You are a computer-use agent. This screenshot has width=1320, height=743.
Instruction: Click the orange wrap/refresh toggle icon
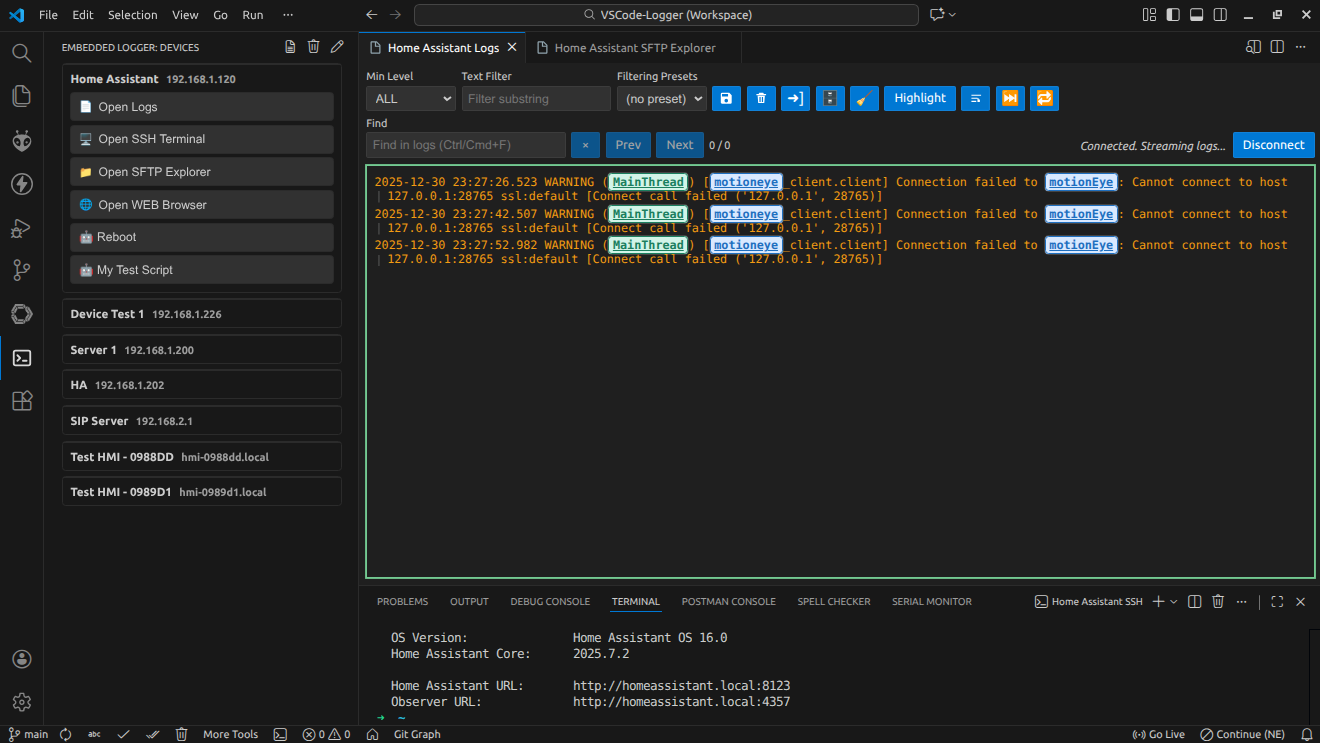click(x=1044, y=98)
